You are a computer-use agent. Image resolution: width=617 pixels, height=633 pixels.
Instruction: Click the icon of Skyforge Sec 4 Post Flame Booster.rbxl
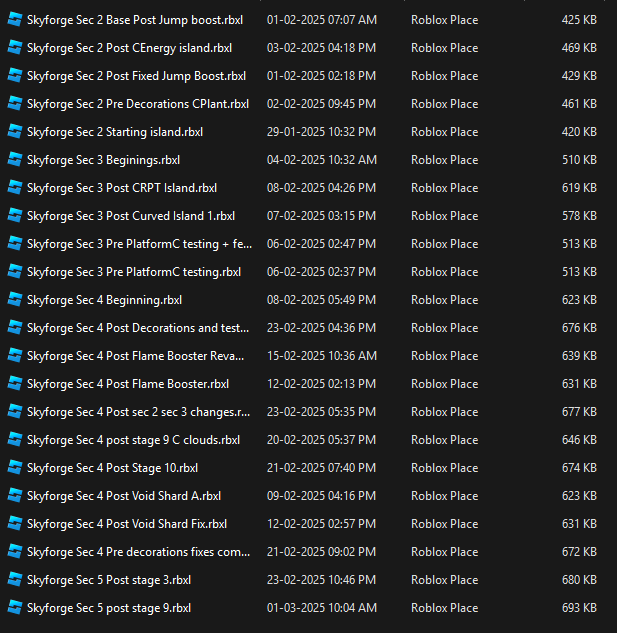coord(15,384)
